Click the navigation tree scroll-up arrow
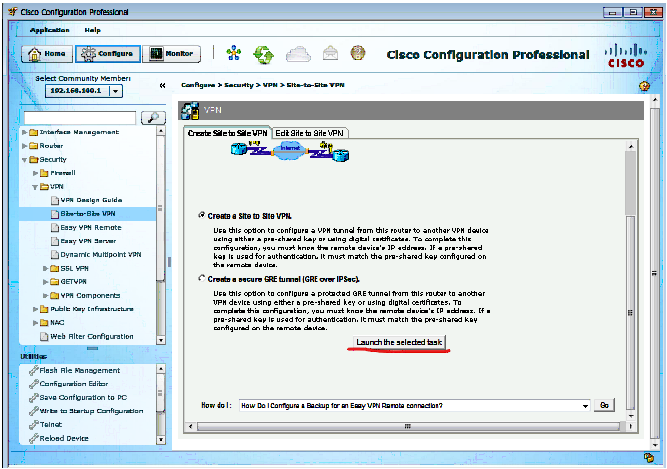This screenshot has height=469, width=667. click(161, 131)
